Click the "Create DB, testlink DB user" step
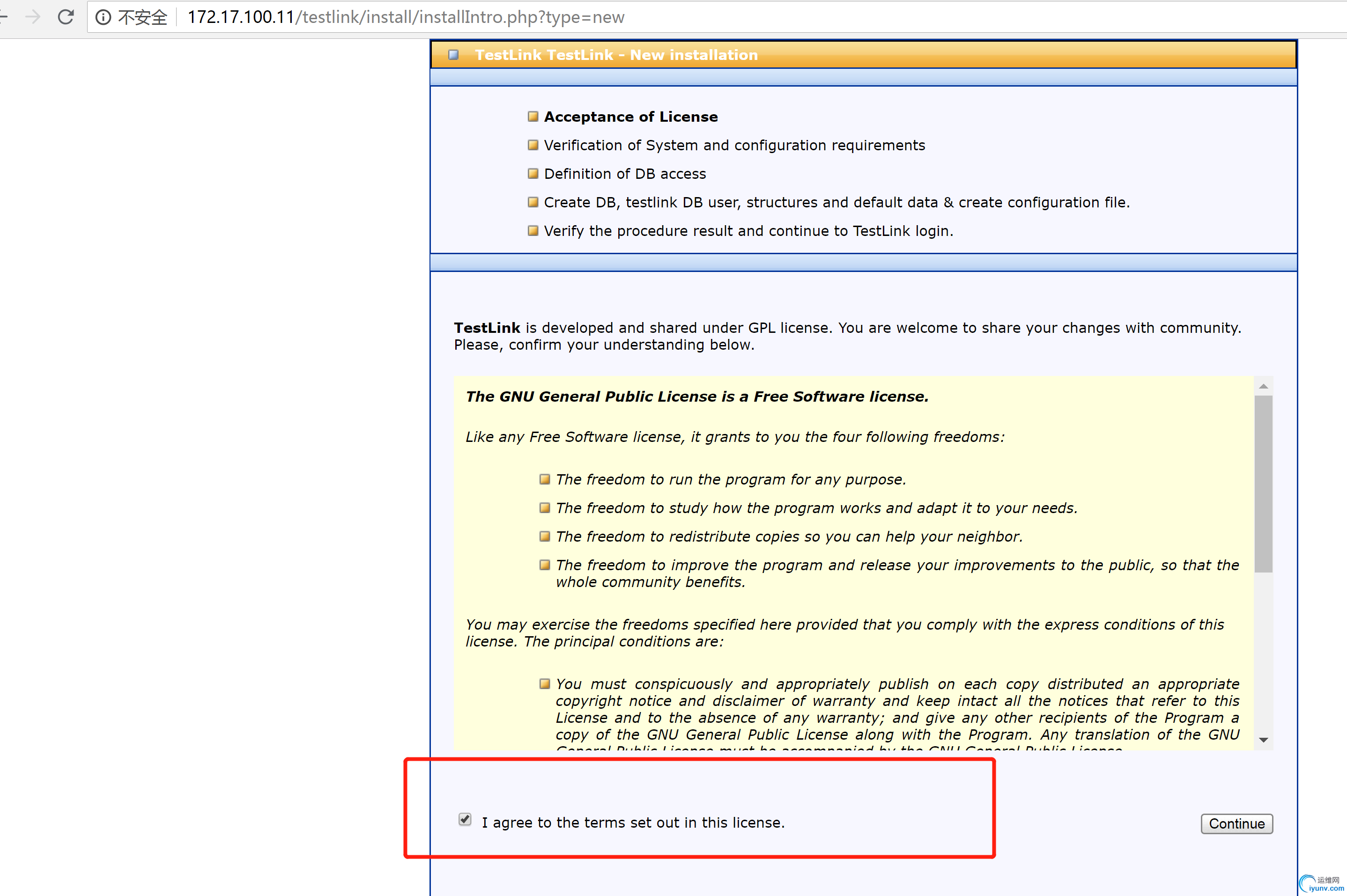Viewport: 1347px width, 896px height. [x=836, y=202]
